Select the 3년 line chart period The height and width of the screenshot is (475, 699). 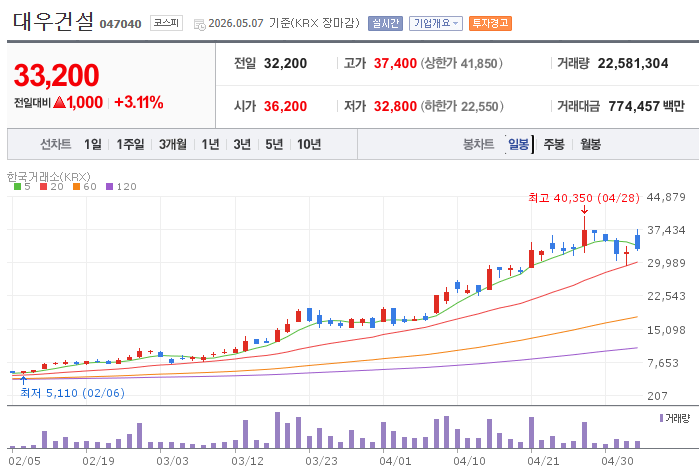(242, 144)
